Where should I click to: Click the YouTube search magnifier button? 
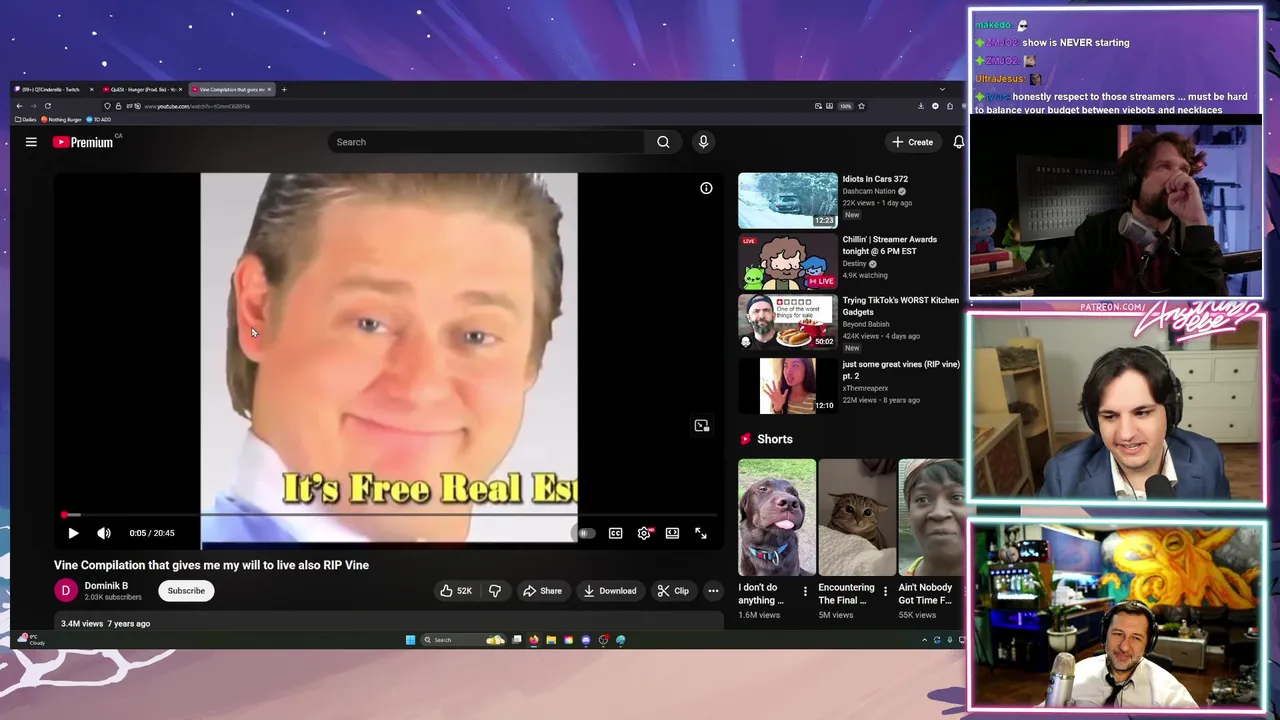[663, 142]
